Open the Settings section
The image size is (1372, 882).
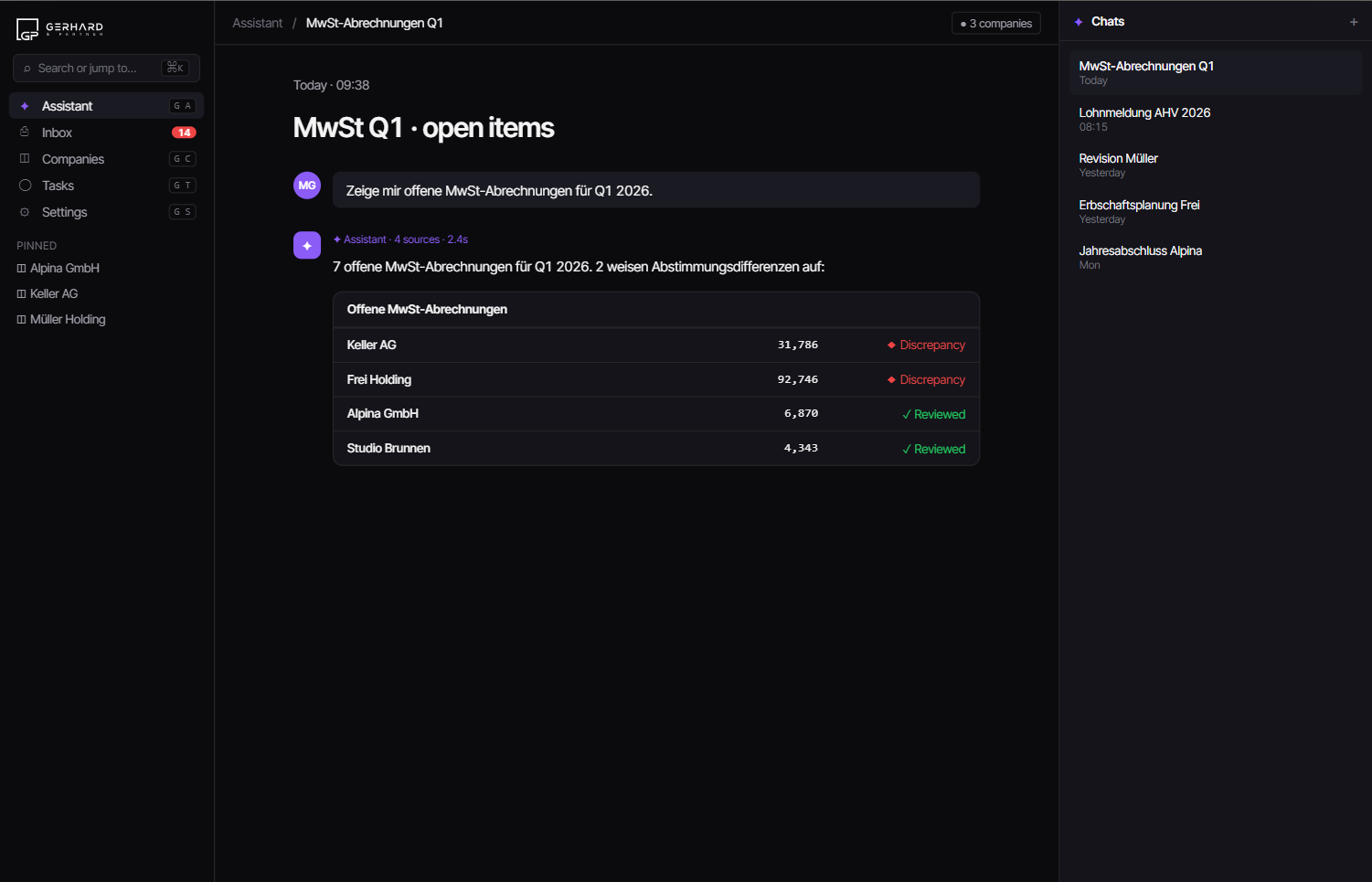(x=106, y=212)
